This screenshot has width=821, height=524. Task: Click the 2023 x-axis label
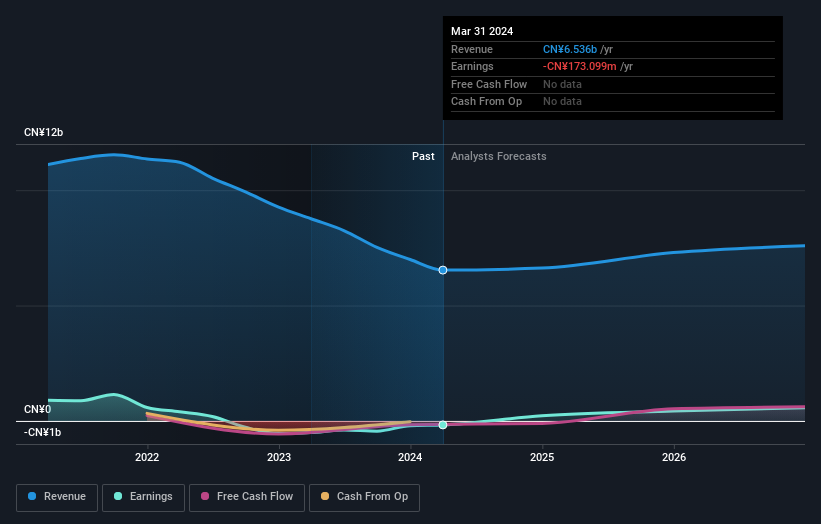pos(279,458)
